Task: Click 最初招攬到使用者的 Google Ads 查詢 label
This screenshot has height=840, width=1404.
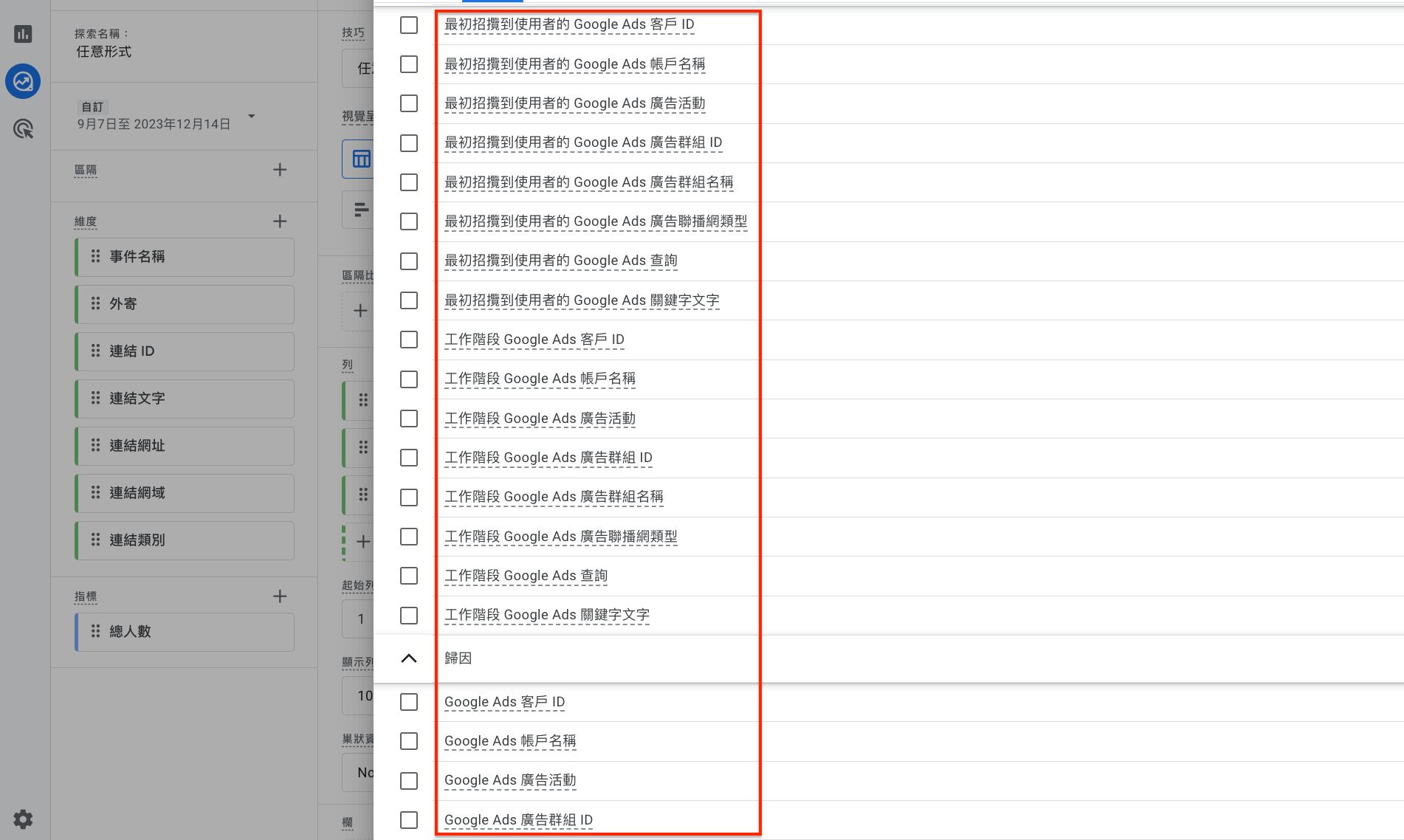Action: pyautogui.click(x=561, y=261)
